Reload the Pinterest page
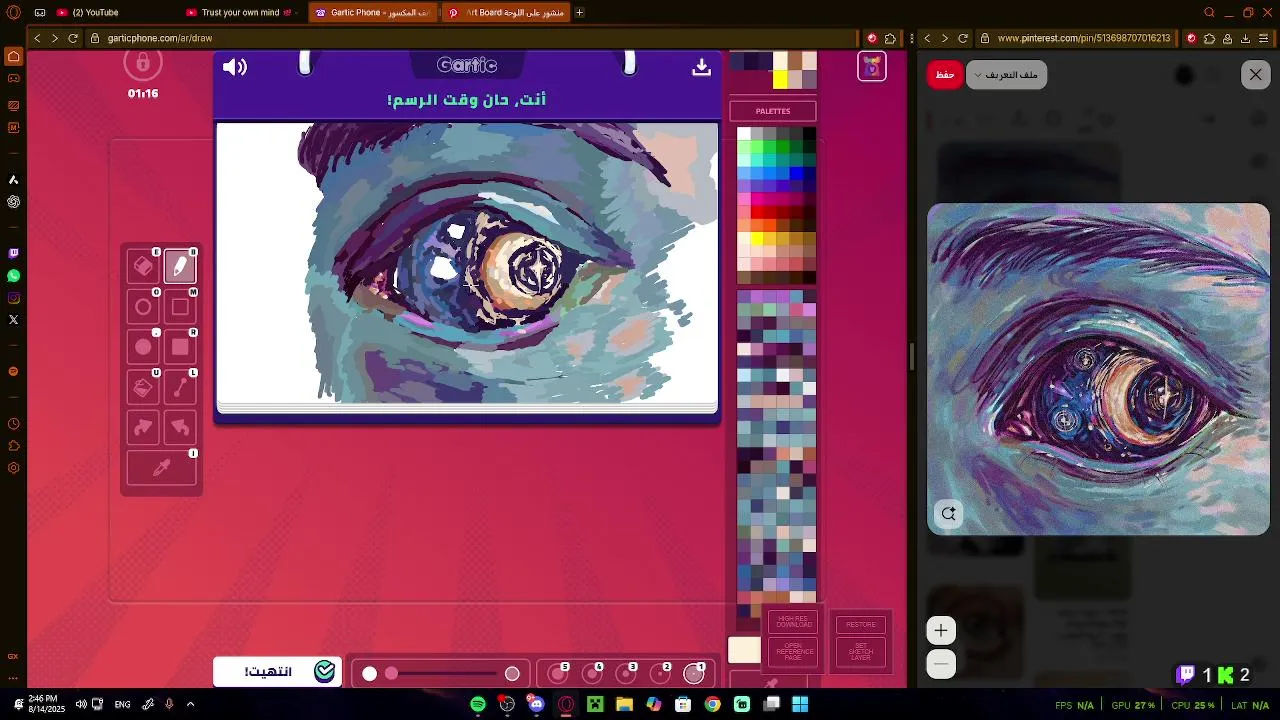The height and width of the screenshot is (720, 1280). point(962,38)
